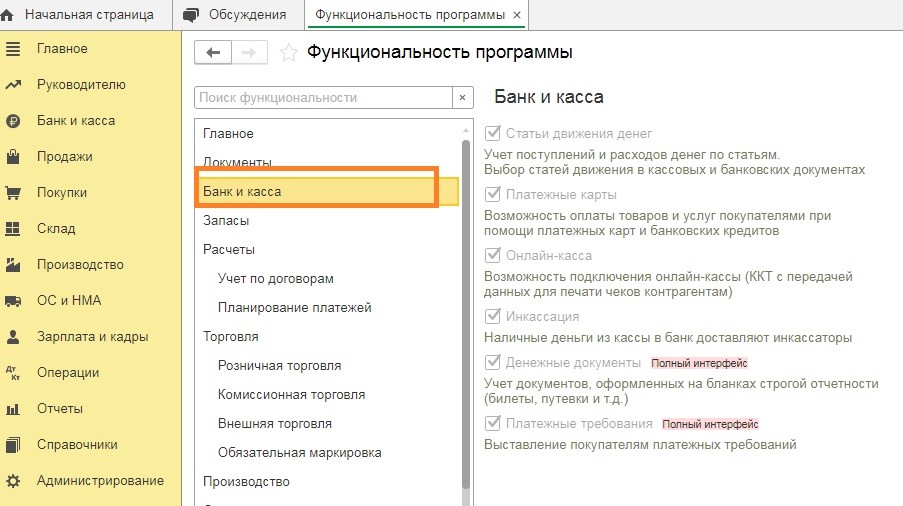Click Полный интерфейс tag beside Платежные требования
This screenshot has height=506, width=903.
pyautogui.click(x=710, y=424)
